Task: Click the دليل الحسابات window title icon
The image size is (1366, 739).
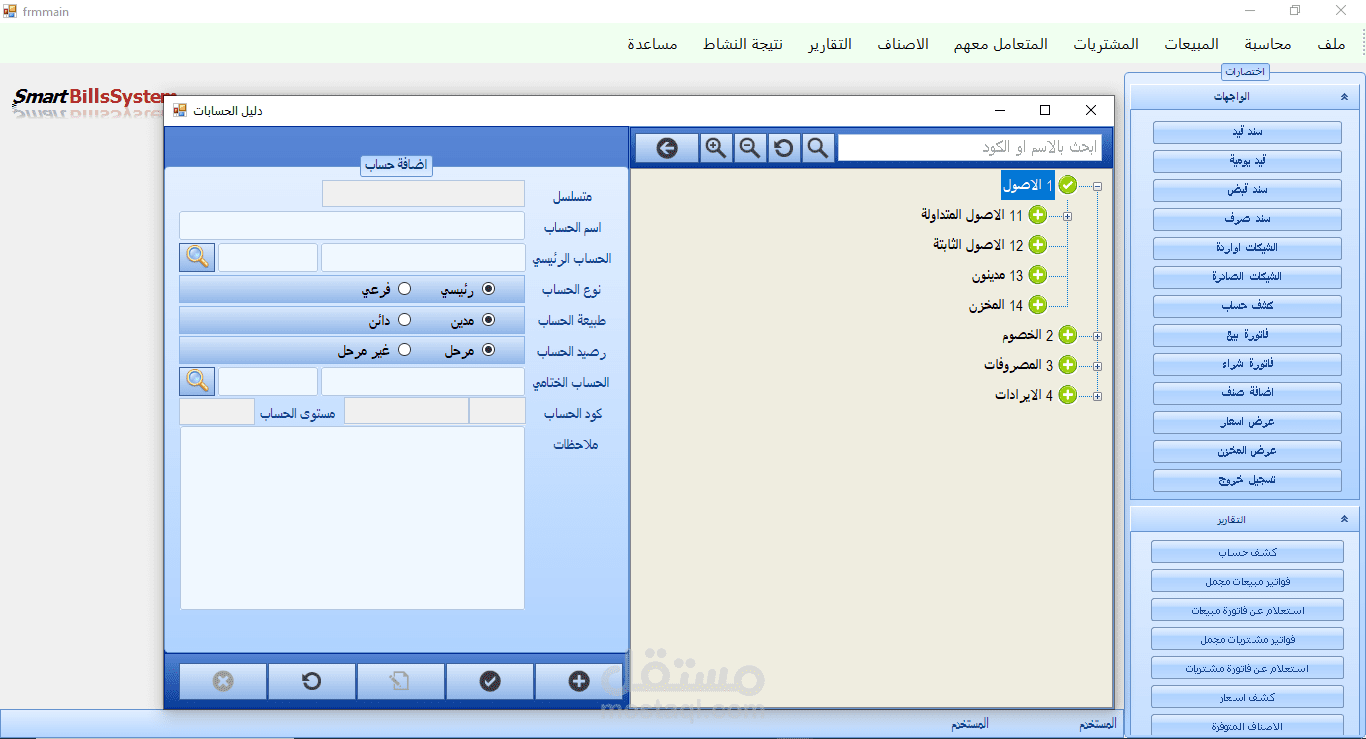Action: pos(180,110)
